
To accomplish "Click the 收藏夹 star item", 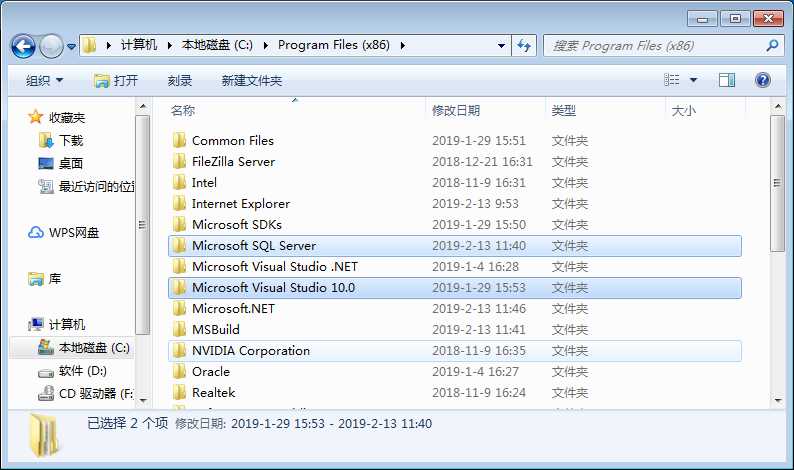I will click(56, 118).
